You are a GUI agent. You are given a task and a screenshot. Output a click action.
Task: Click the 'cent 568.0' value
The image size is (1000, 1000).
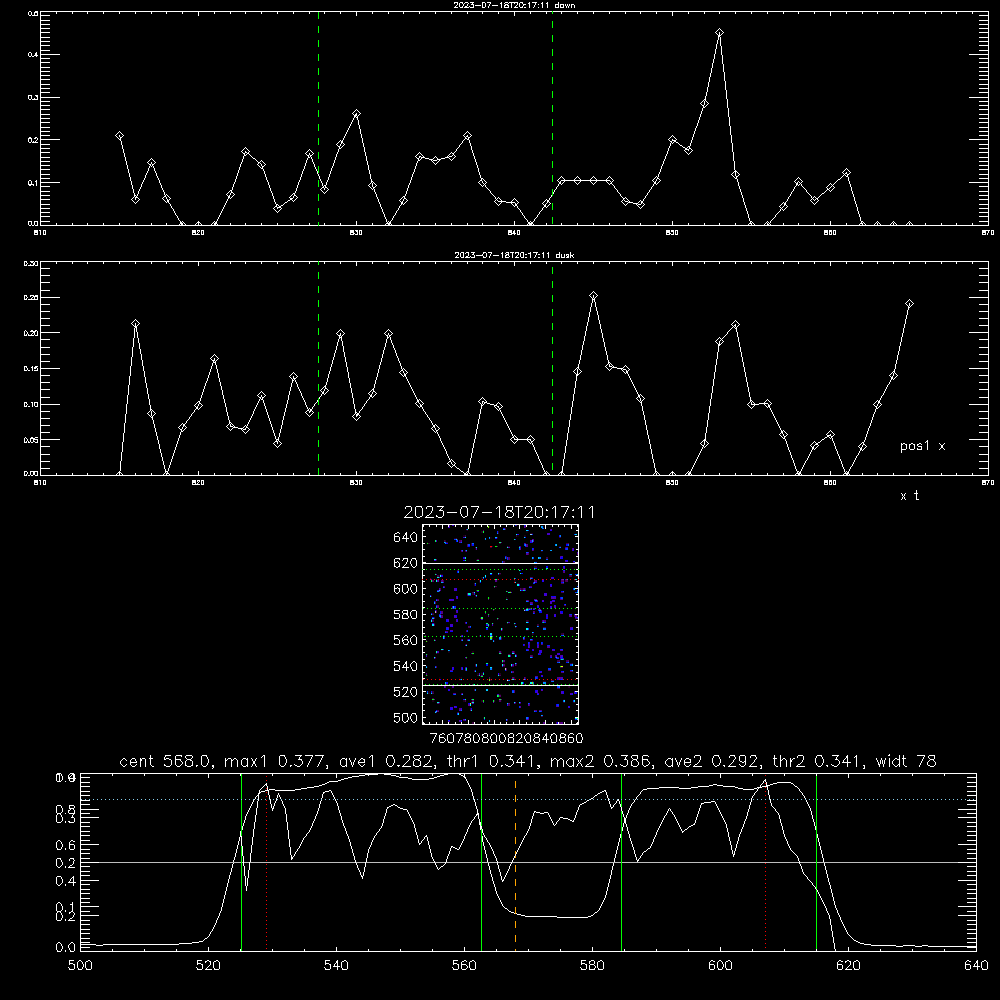coord(165,761)
